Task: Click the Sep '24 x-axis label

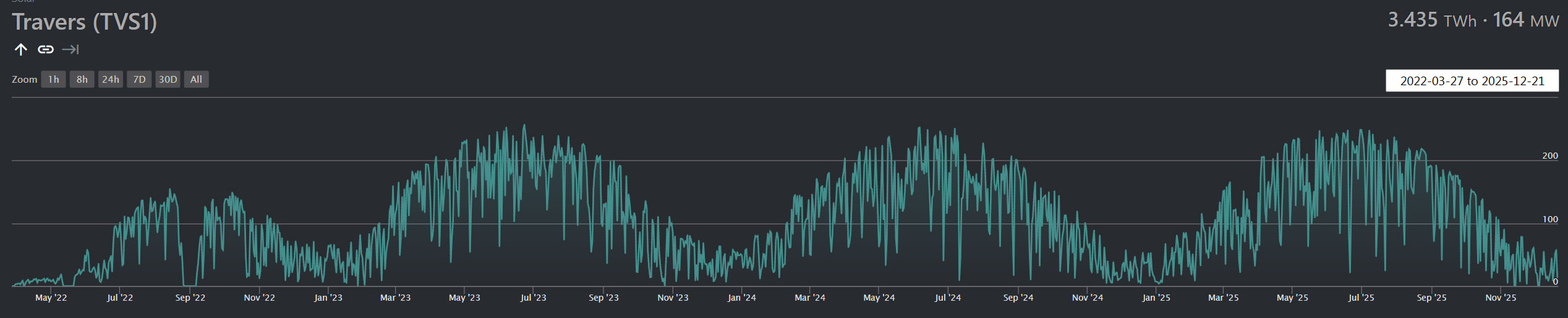Action: point(1018,298)
